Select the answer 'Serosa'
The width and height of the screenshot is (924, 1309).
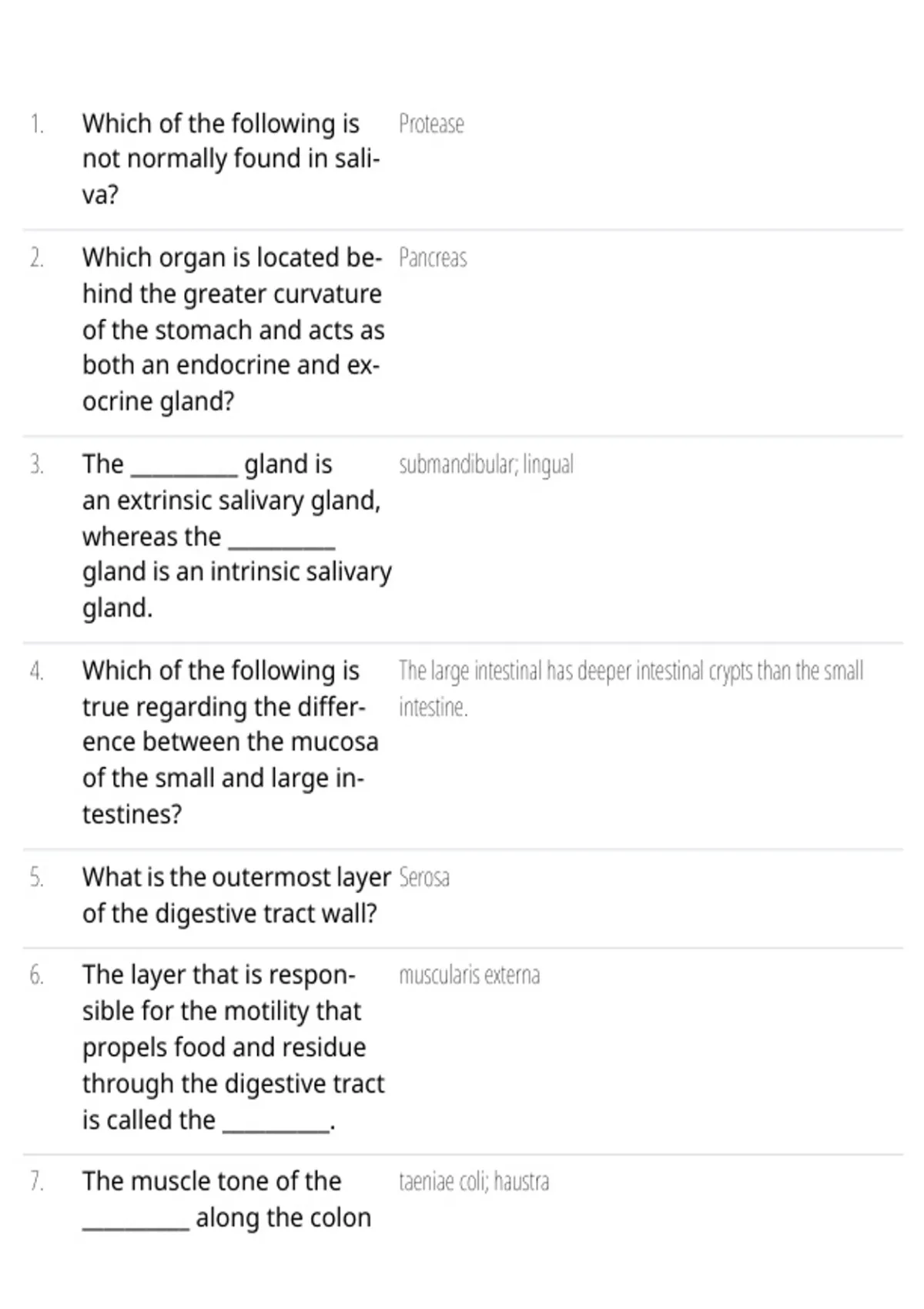(x=424, y=878)
